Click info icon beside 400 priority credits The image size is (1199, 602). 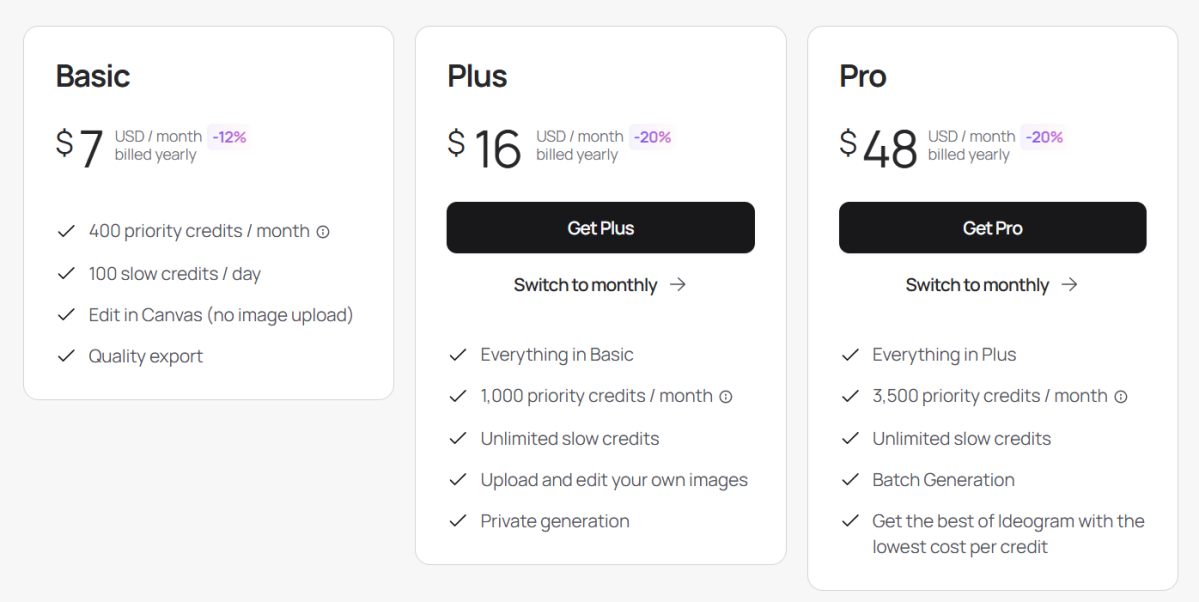[x=323, y=232]
